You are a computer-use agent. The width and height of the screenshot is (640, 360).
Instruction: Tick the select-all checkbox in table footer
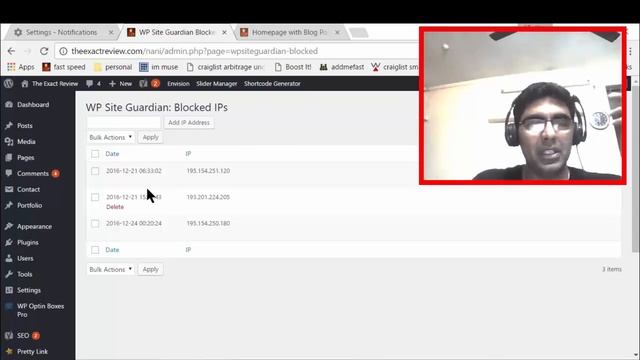[x=95, y=250]
